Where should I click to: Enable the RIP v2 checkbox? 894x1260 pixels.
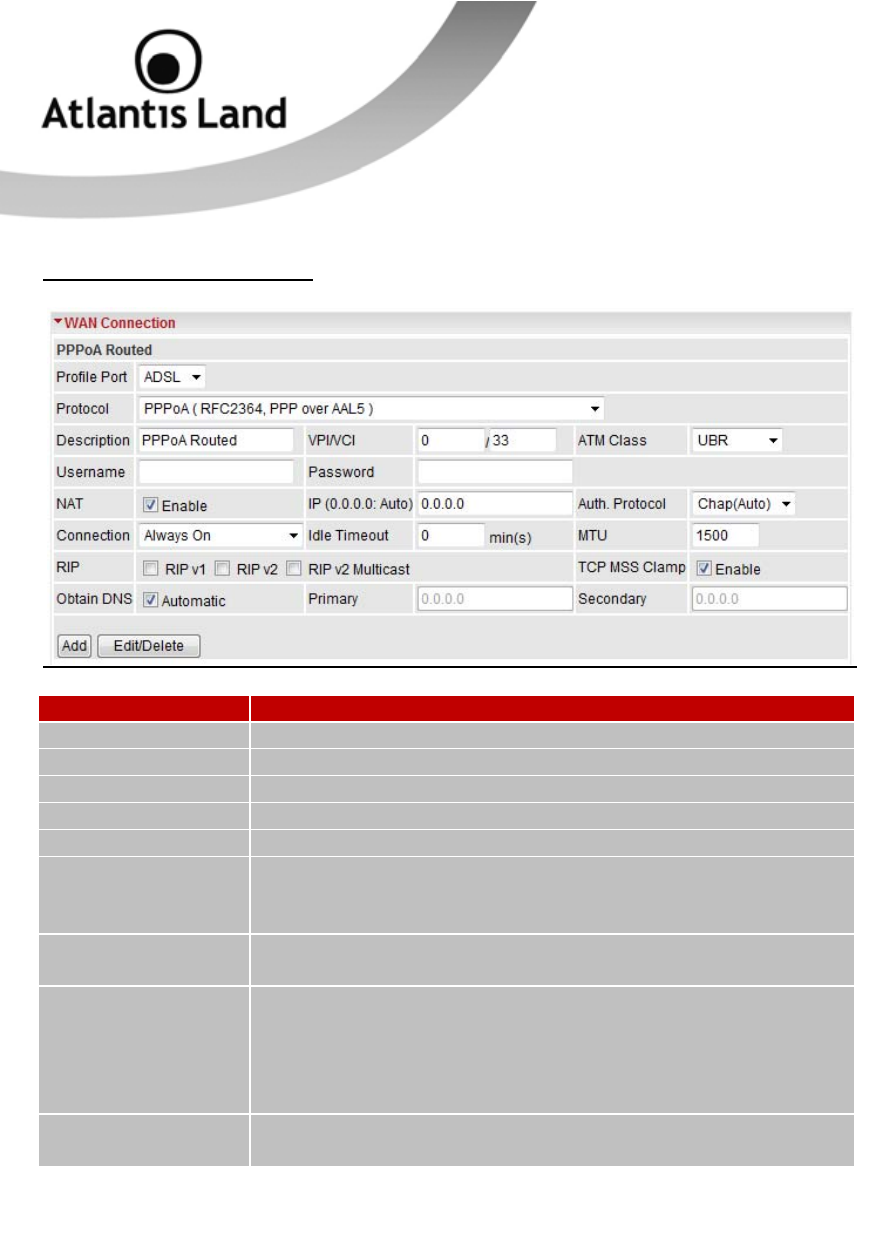click(221, 568)
